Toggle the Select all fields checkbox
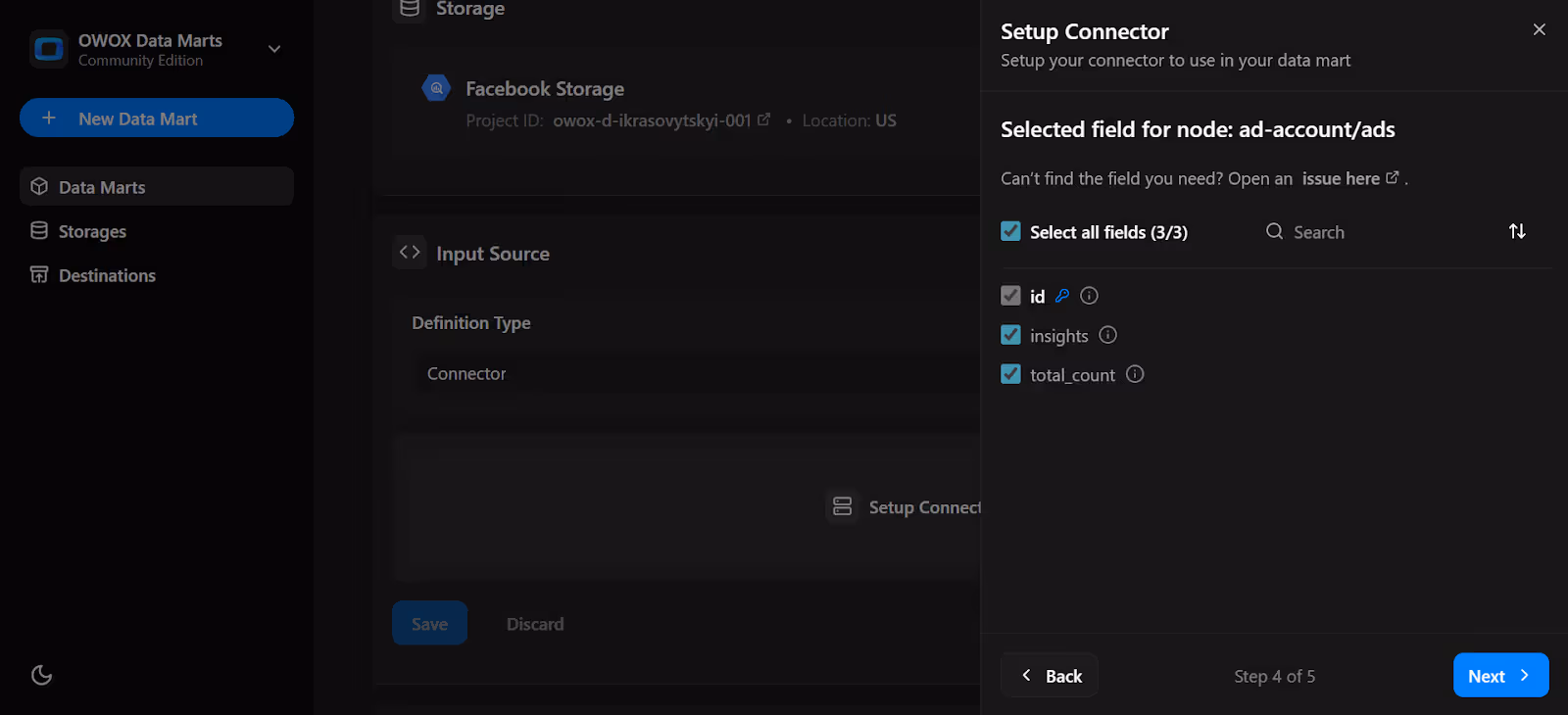 click(1010, 231)
